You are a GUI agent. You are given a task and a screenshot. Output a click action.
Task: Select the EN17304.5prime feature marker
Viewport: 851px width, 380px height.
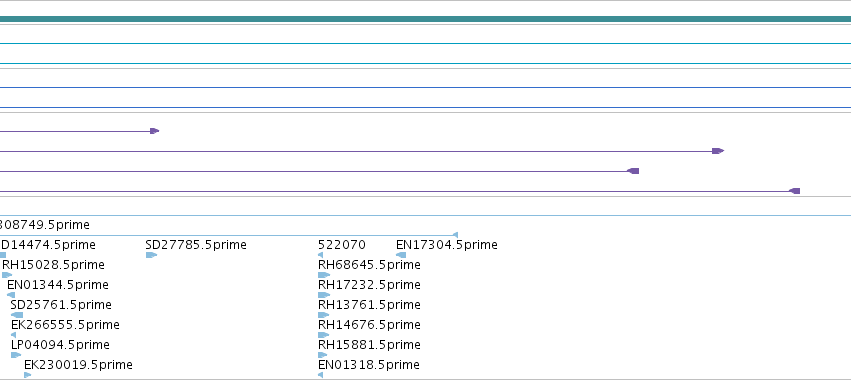401,255
